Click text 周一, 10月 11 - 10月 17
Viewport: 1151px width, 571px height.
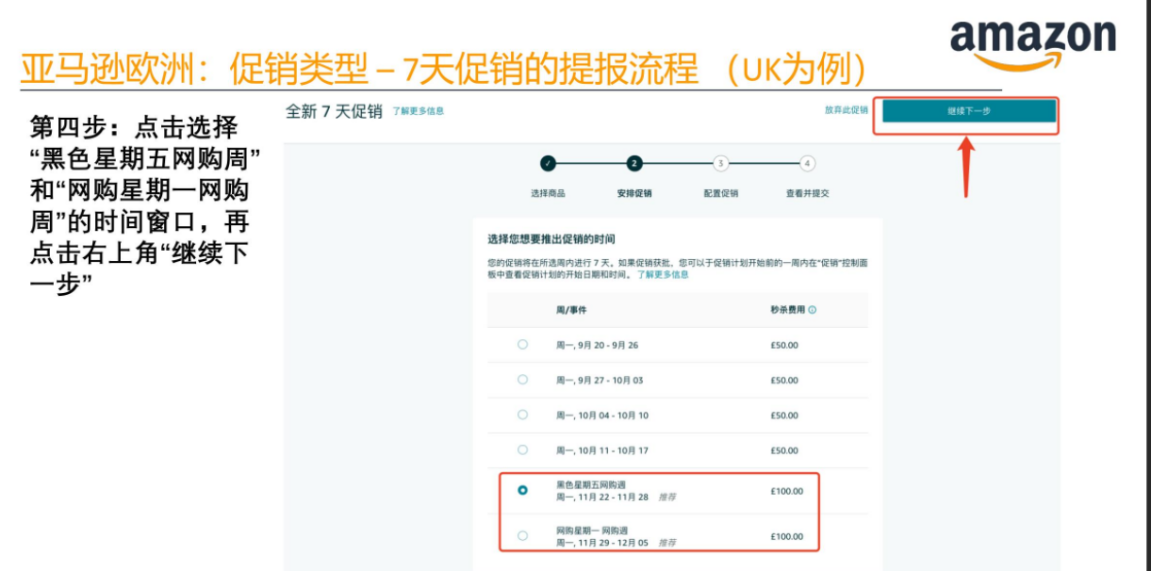click(x=602, y=451)
